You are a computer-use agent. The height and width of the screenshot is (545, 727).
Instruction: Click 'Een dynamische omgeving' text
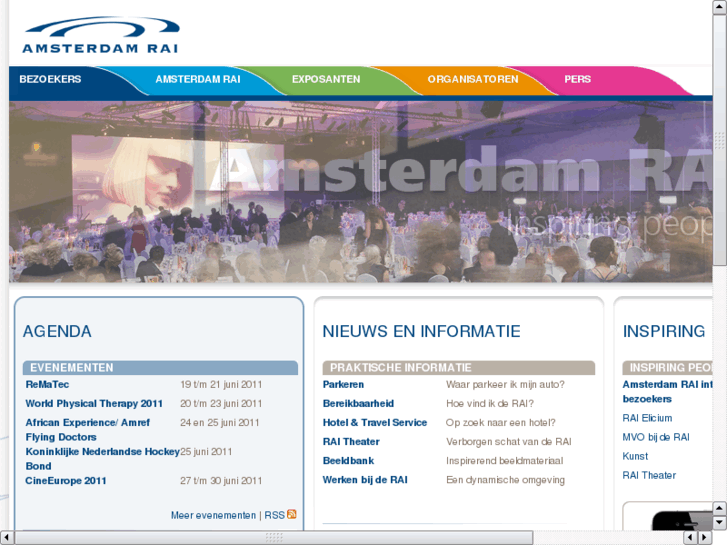(505, 480)
